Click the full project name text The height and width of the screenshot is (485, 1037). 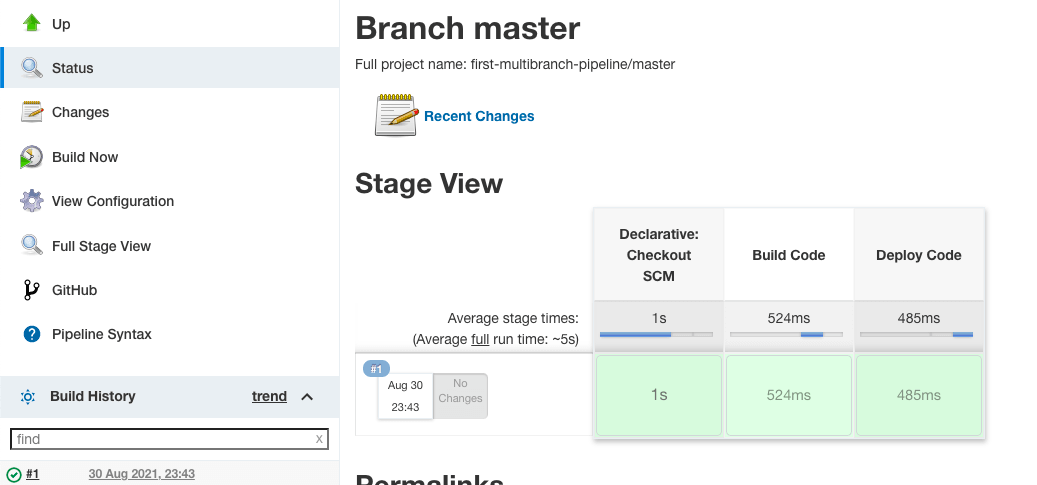coord(515,64)
